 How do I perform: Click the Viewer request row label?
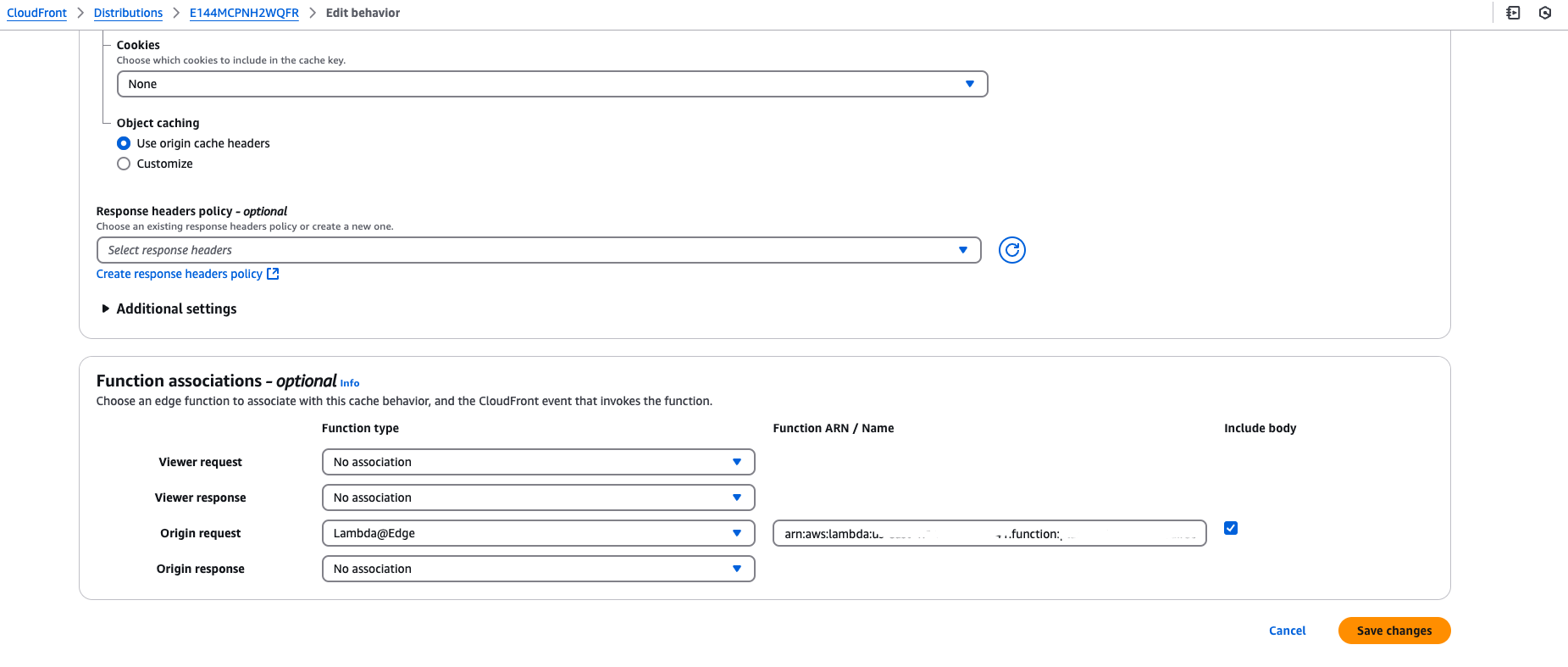[x=201, y=462]
